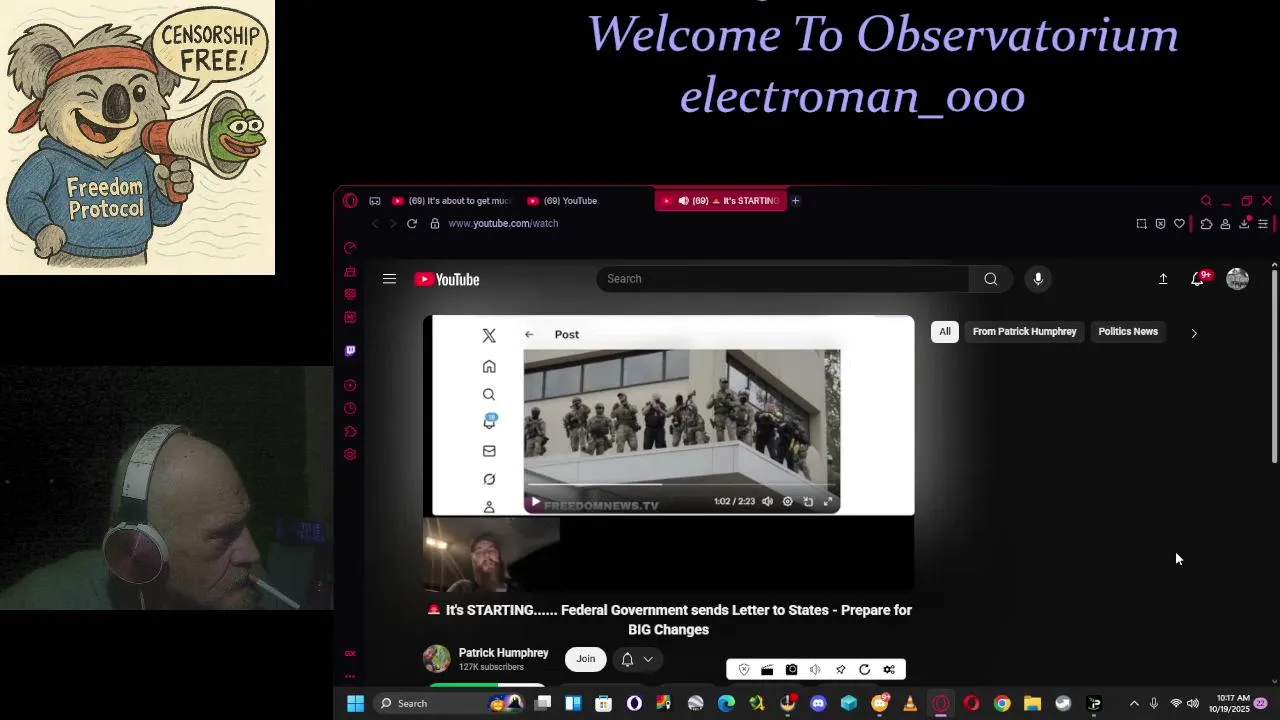
Task: Click the back arrow next to Post
Action: [529, 335]
